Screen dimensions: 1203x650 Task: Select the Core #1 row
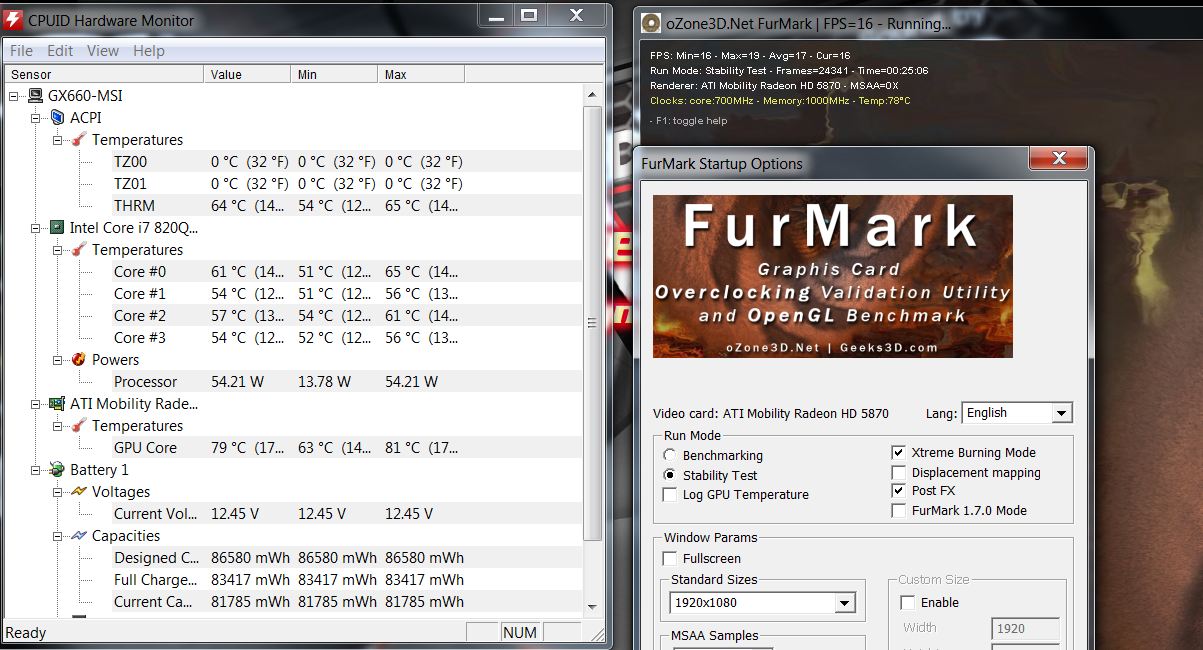pyautogui.click(x=293, y=294)
